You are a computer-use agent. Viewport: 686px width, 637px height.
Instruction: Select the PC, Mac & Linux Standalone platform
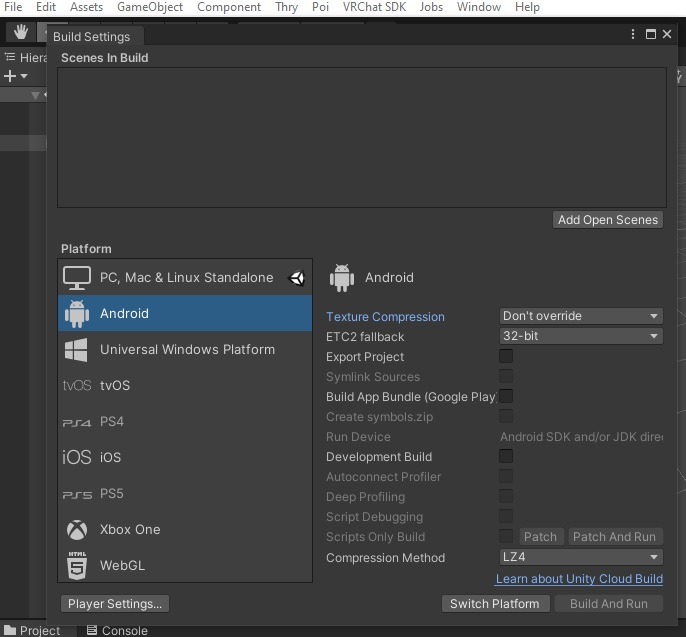click(185, 277)
